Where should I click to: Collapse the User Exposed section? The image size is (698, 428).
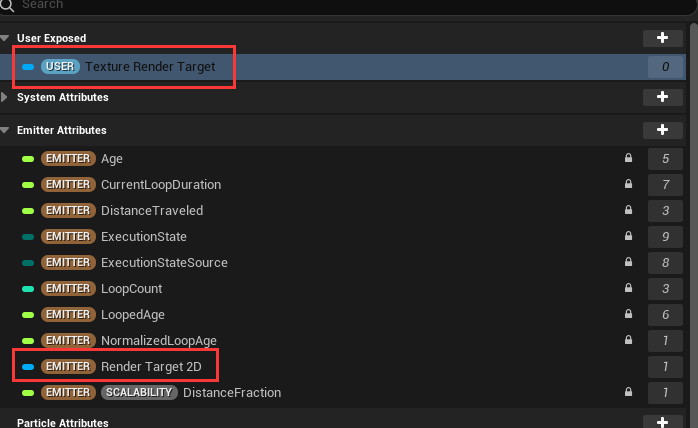point(5,38)
